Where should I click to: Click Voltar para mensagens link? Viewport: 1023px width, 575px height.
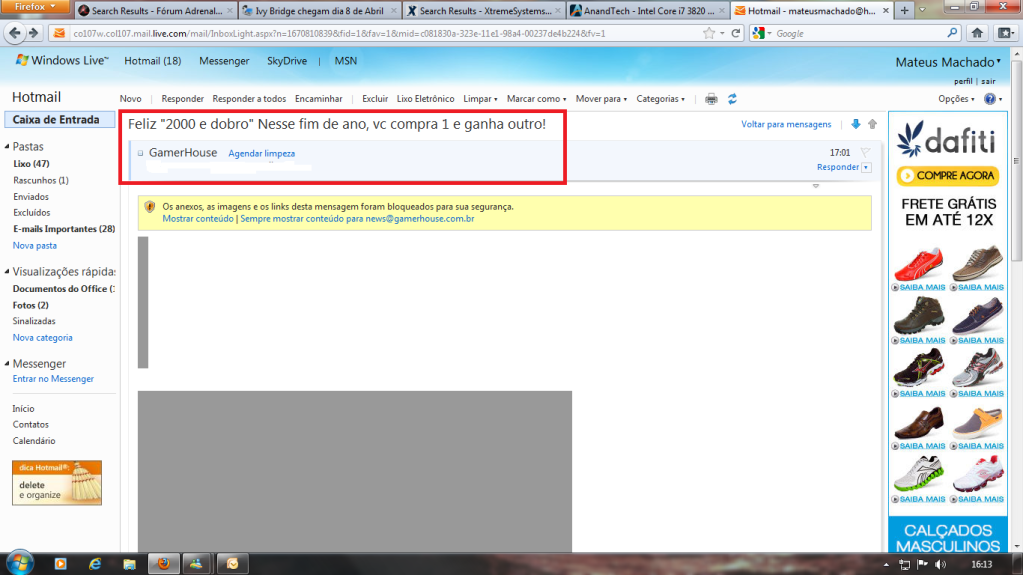[x=786, y=124]
